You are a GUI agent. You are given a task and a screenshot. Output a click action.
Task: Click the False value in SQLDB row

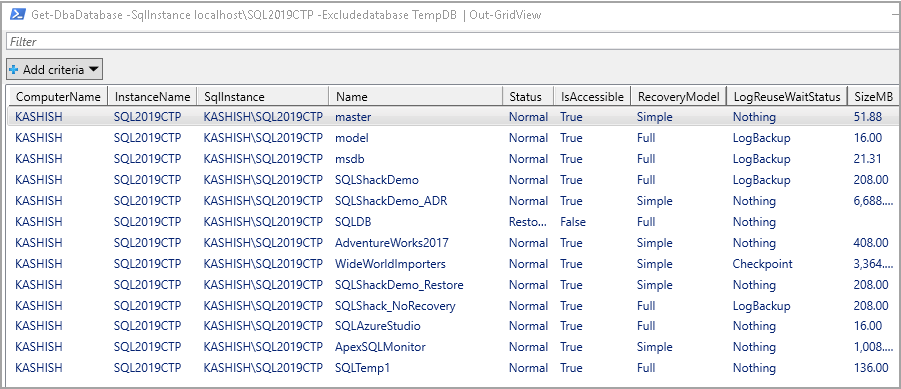(x=572, y=222)
